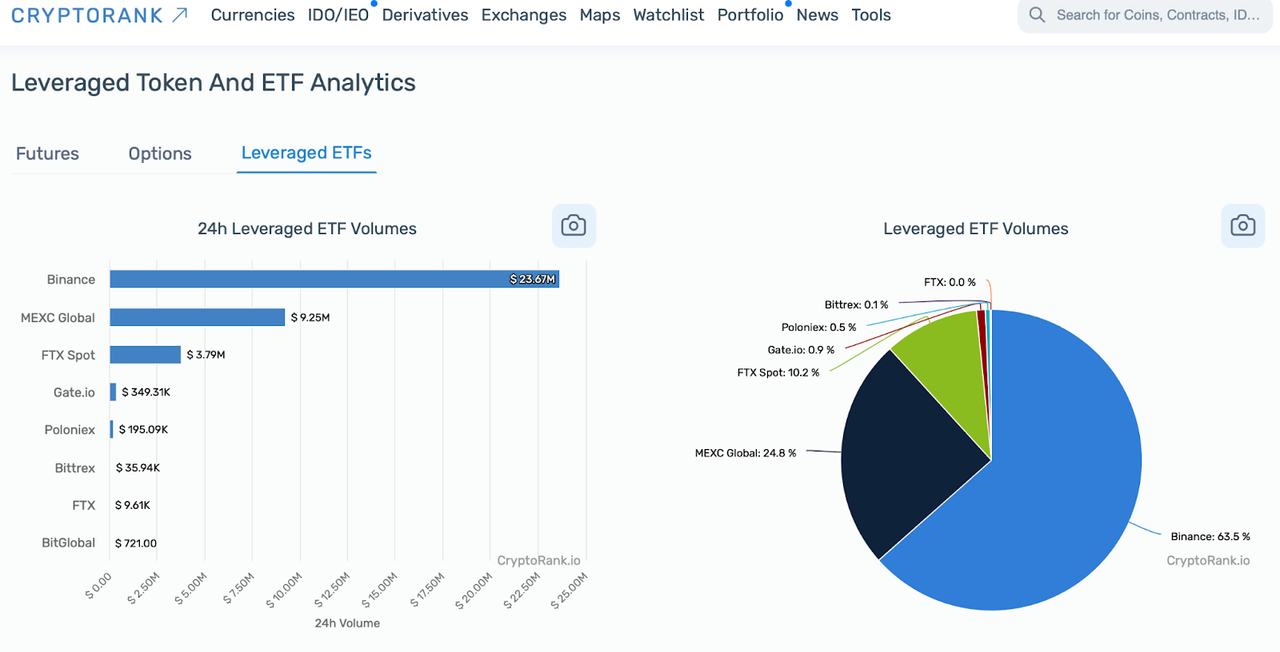The width and height of the screenshot is (1280, 652).
Task: Open the Options tab
Action: point(159,153)
